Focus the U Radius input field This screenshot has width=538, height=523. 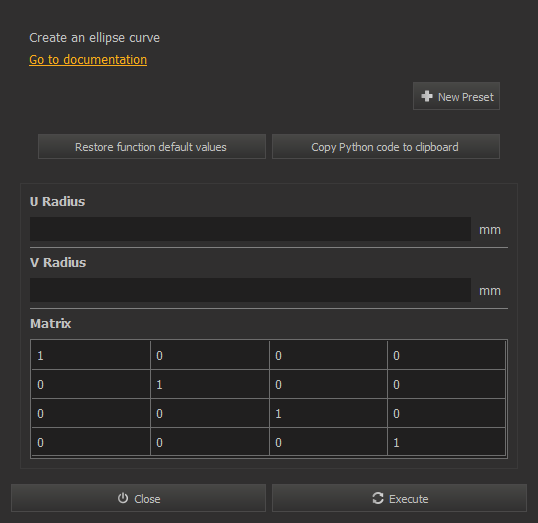tap(250, 229)
